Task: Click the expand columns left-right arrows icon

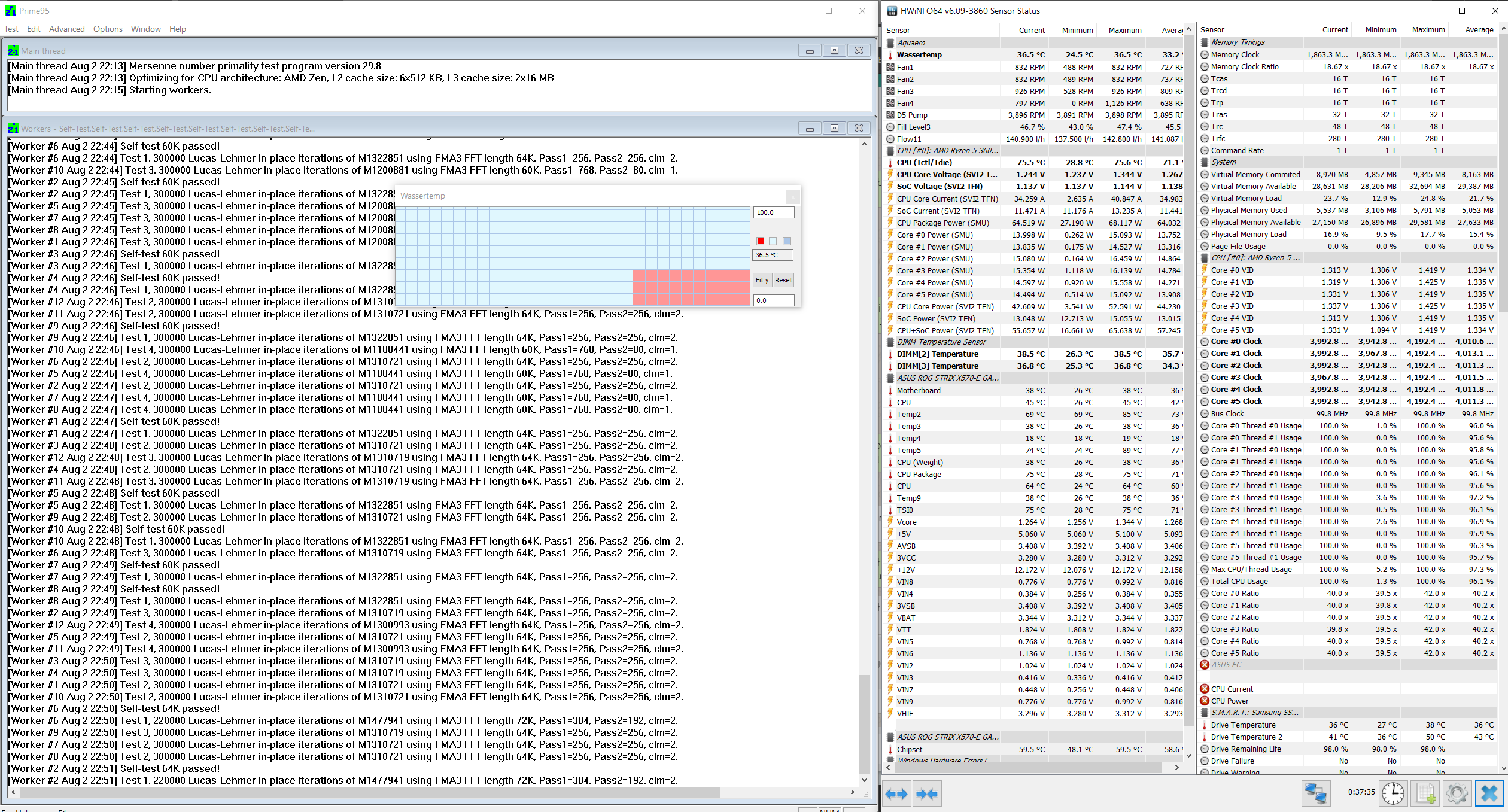Action: pyautogui.click(x=896, y=794)
